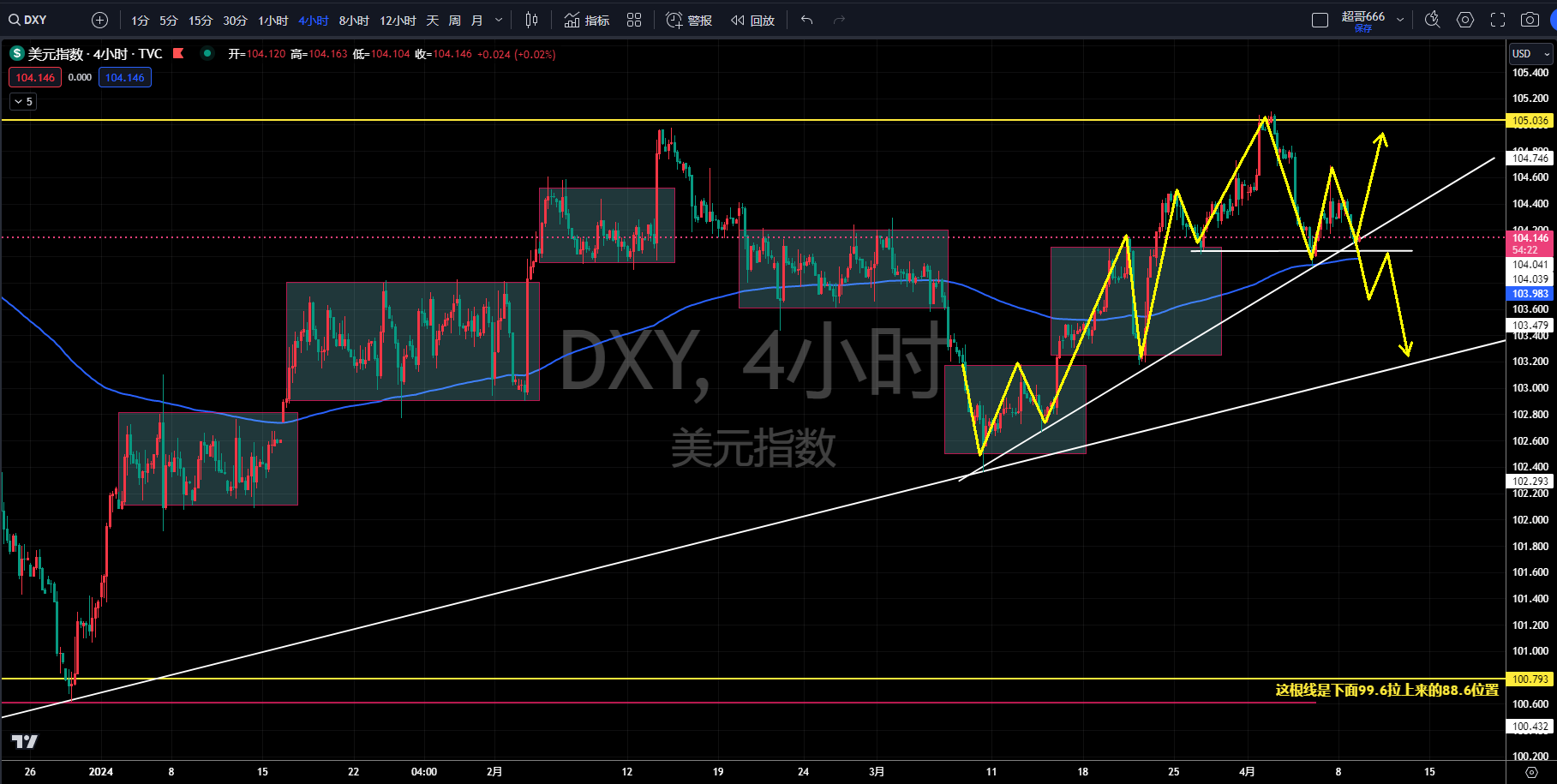
Task: Click the TradingView logo on chart
Action: pyautogui.click(x=25, y=741)
